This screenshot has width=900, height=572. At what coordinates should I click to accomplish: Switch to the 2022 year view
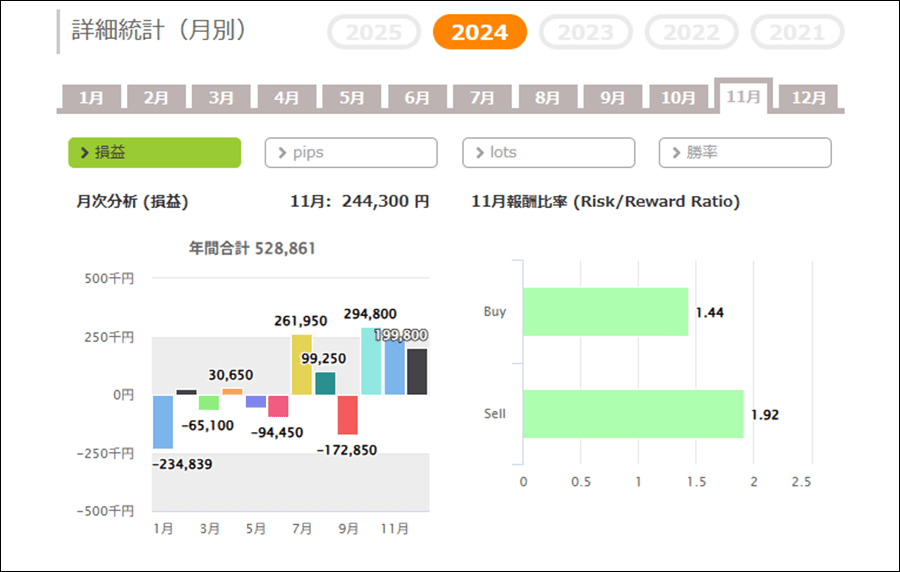[691, 33]
